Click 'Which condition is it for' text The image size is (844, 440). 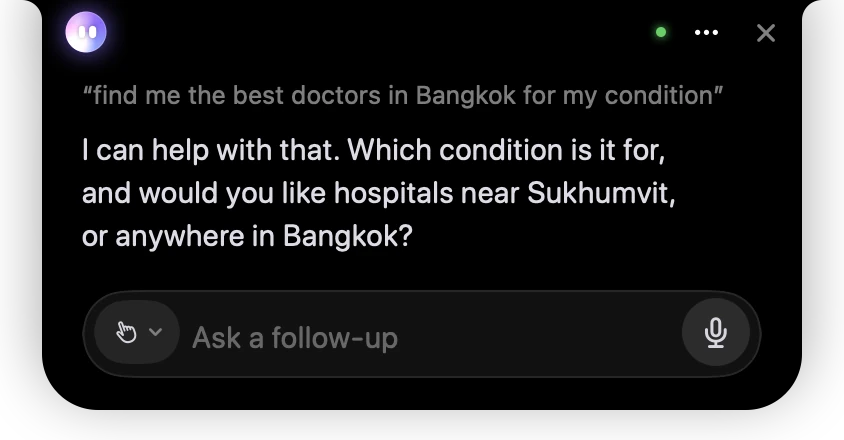507,150
